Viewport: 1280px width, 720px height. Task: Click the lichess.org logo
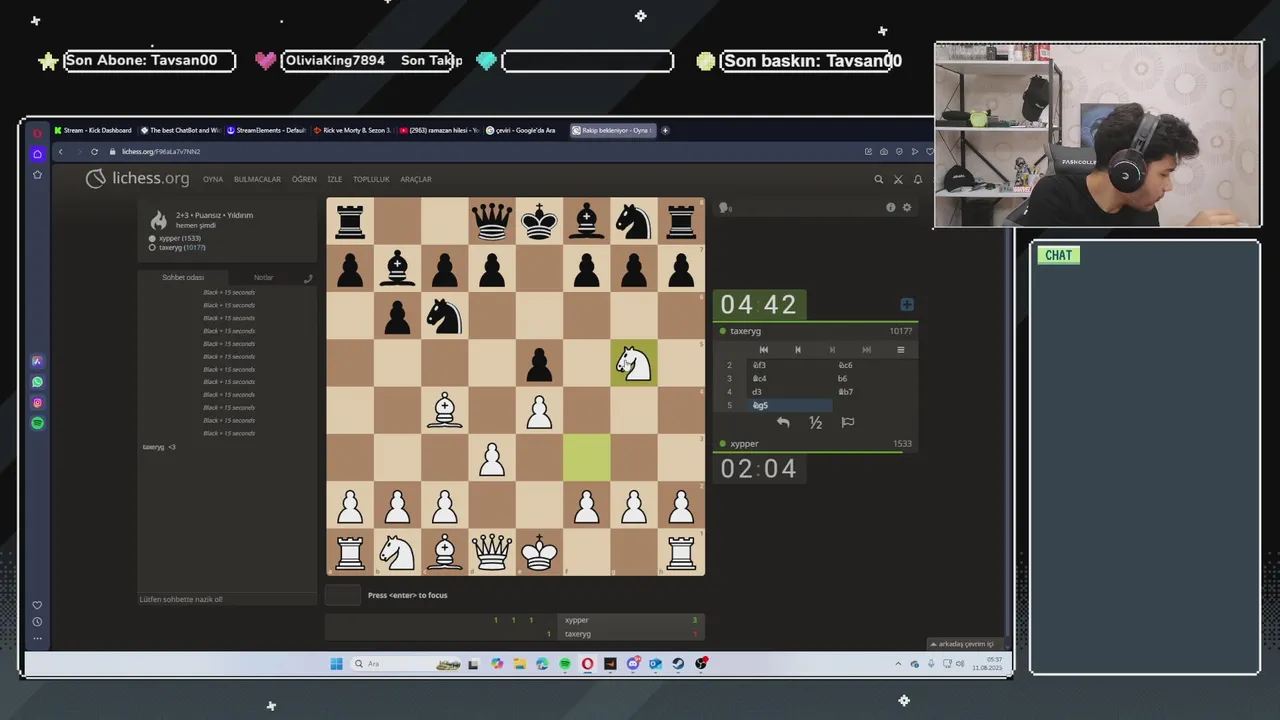click(137, 179)
